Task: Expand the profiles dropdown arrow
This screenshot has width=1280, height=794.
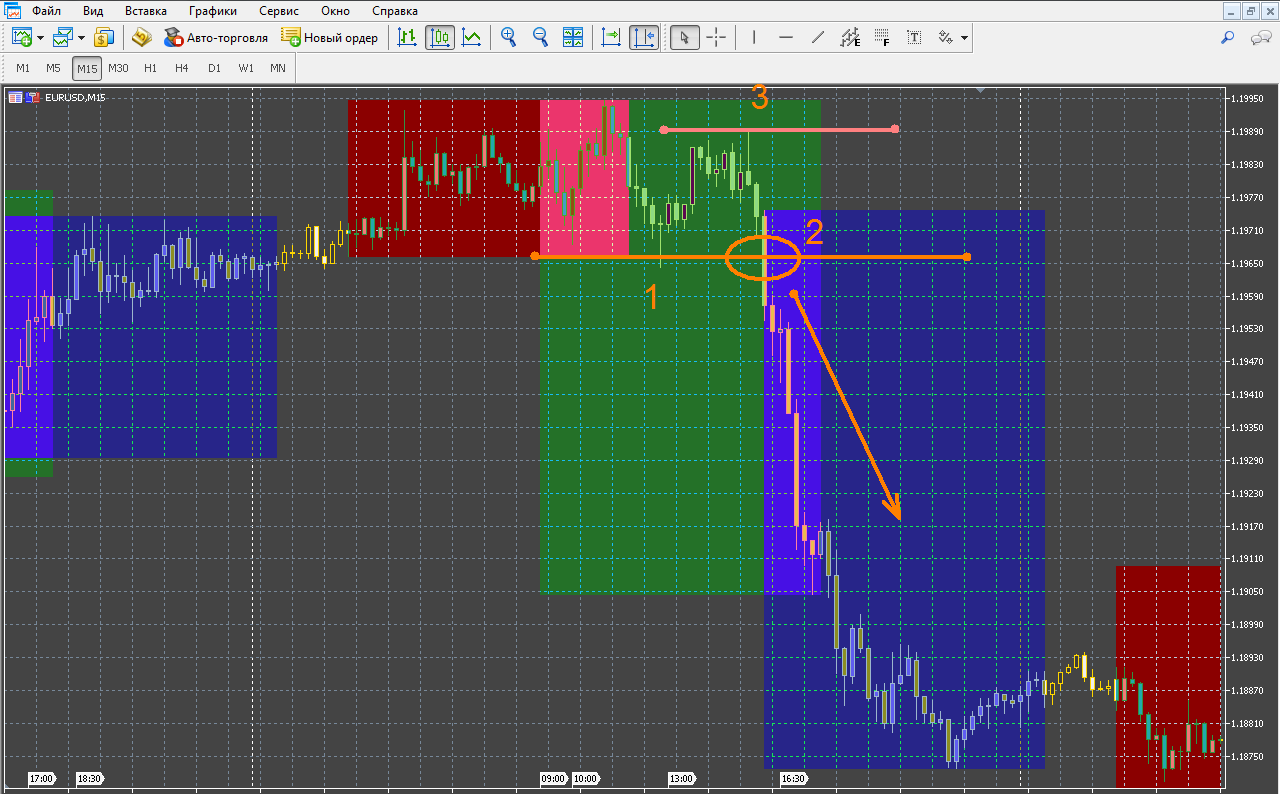Action: point(81,38)
